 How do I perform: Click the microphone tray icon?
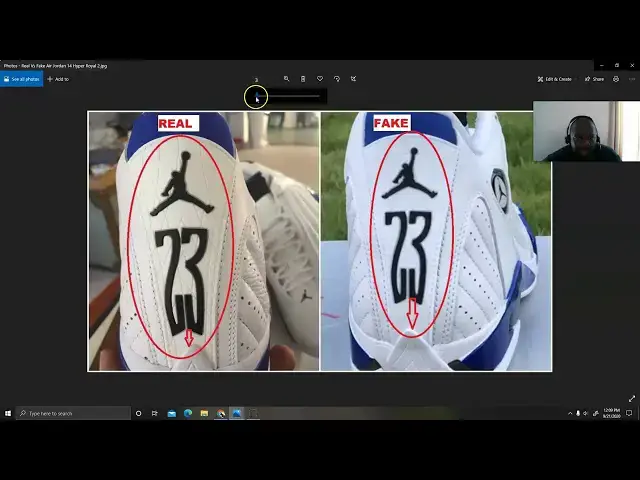coord(578,413)
